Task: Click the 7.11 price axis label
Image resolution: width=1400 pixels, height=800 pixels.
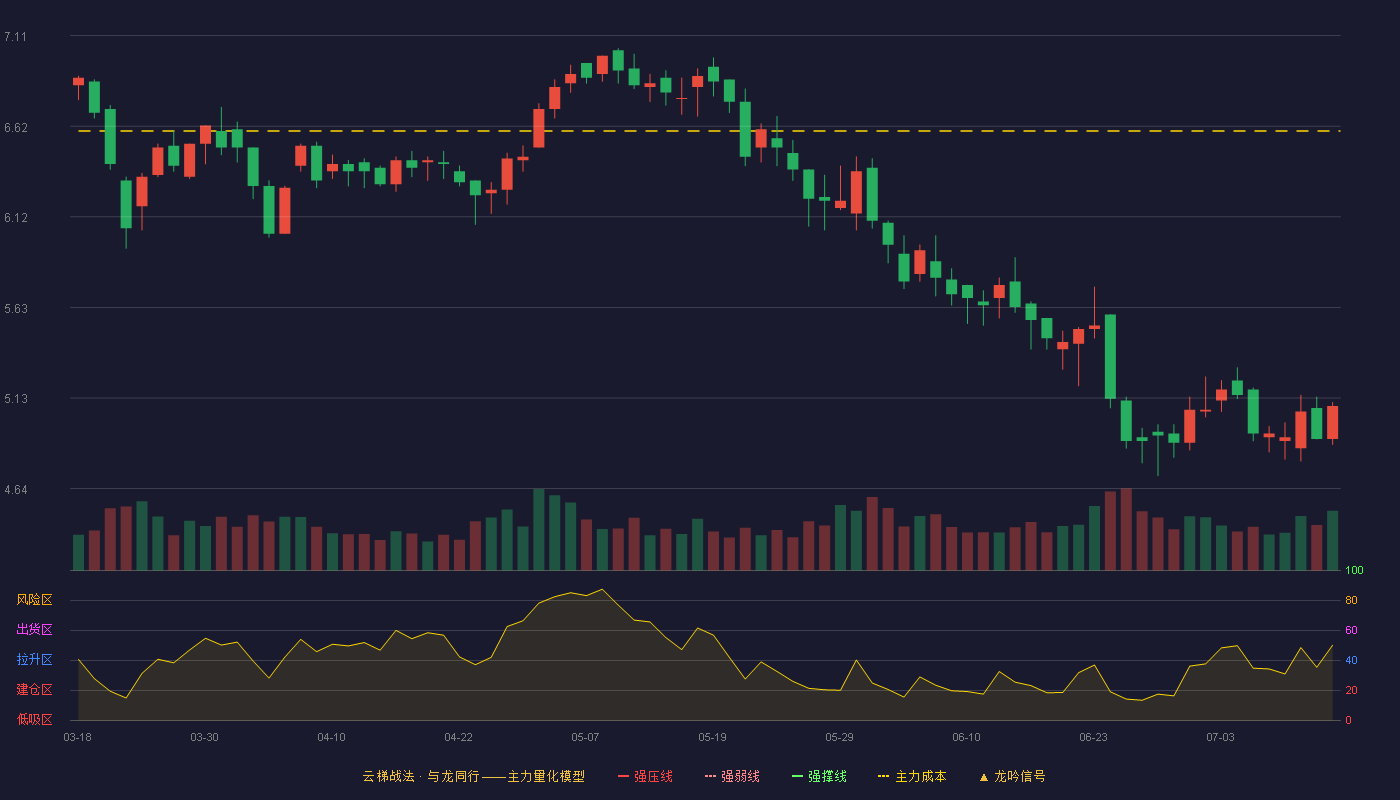Action: point(15,37)
